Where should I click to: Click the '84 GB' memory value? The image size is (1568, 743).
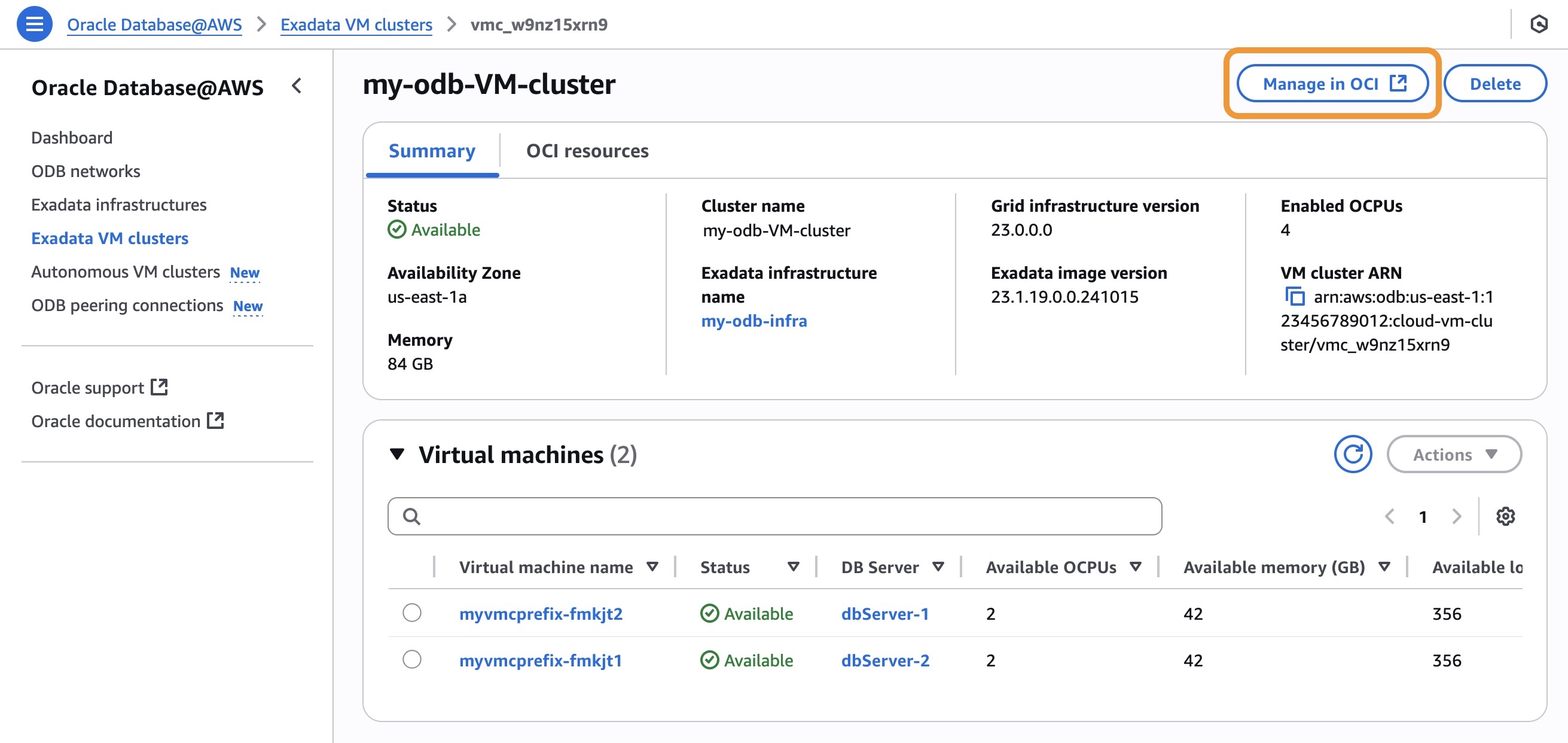pos(410,364)
